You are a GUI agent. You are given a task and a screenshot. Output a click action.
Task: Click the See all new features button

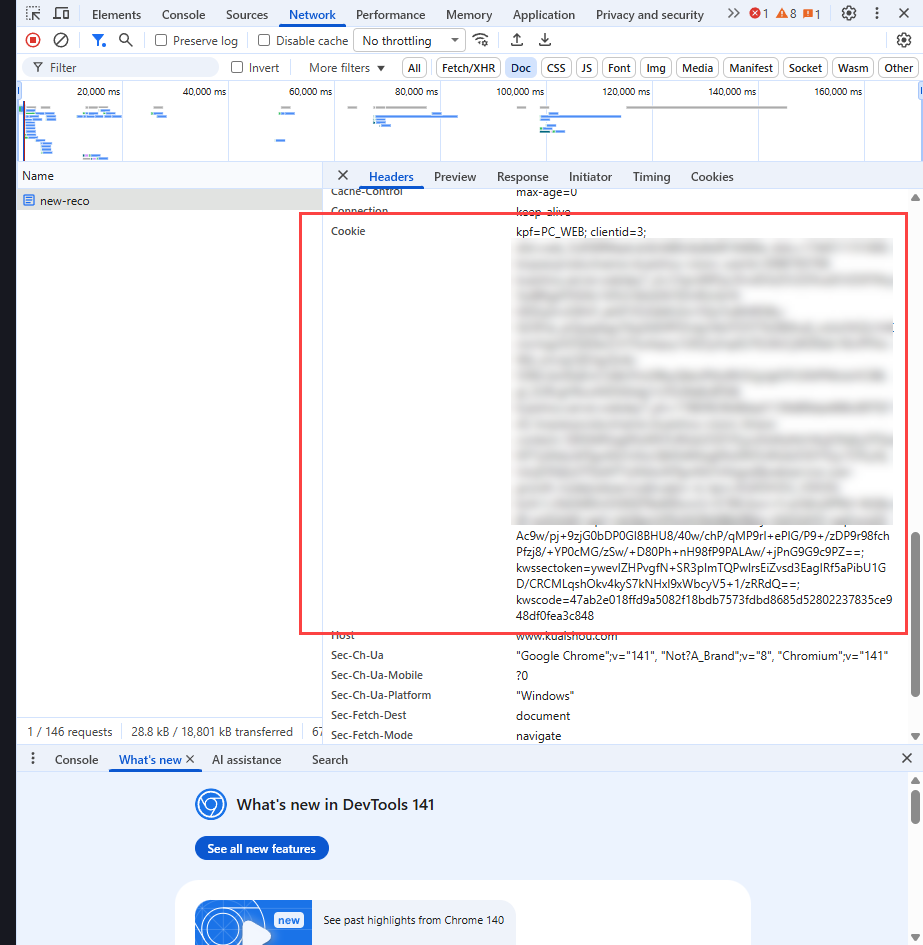pos(261,849)
